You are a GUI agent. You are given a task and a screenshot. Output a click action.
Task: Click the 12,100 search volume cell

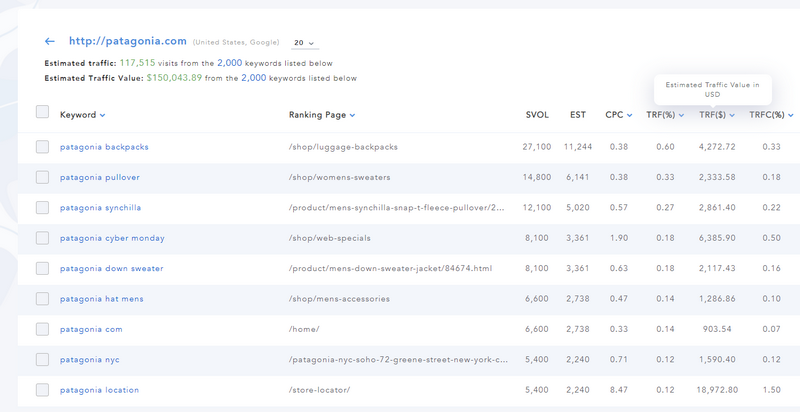click(x=537, y=208)
